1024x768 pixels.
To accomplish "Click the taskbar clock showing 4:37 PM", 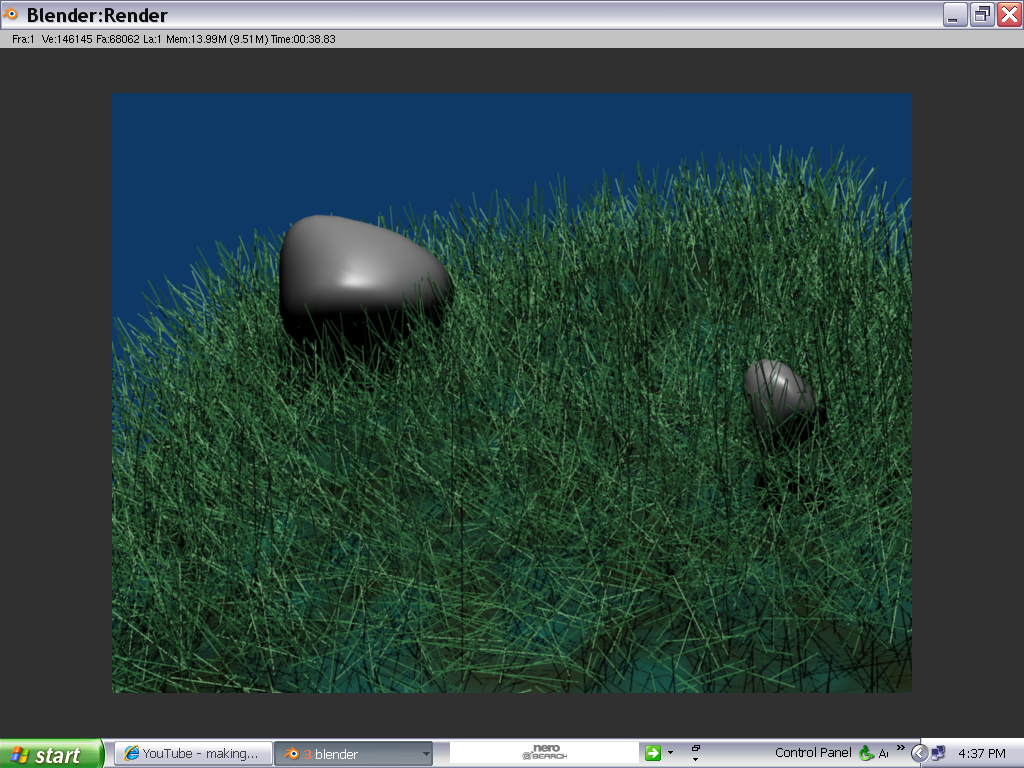I will click(981, 753).
